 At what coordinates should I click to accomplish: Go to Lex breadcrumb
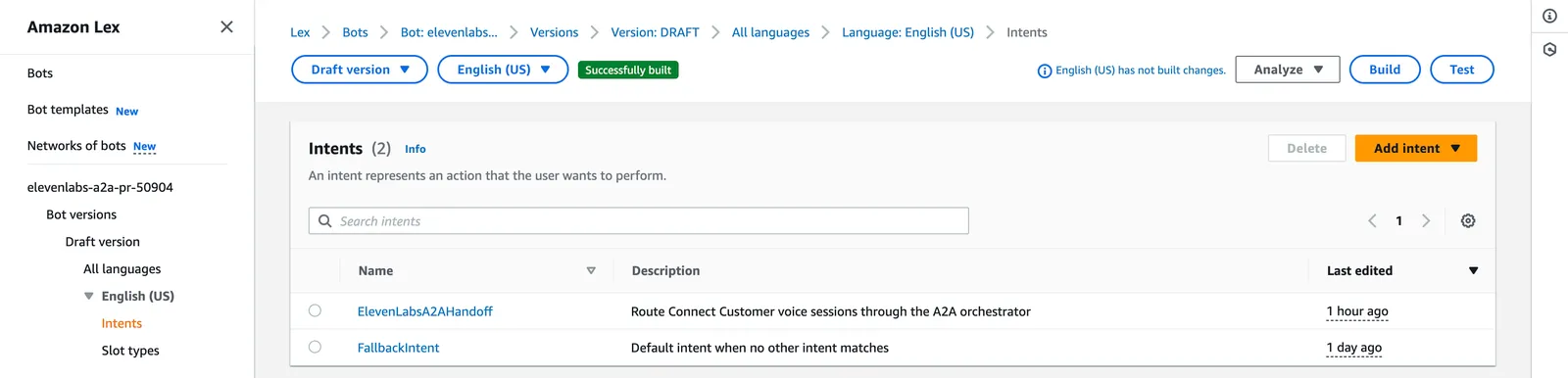[300, 32]
